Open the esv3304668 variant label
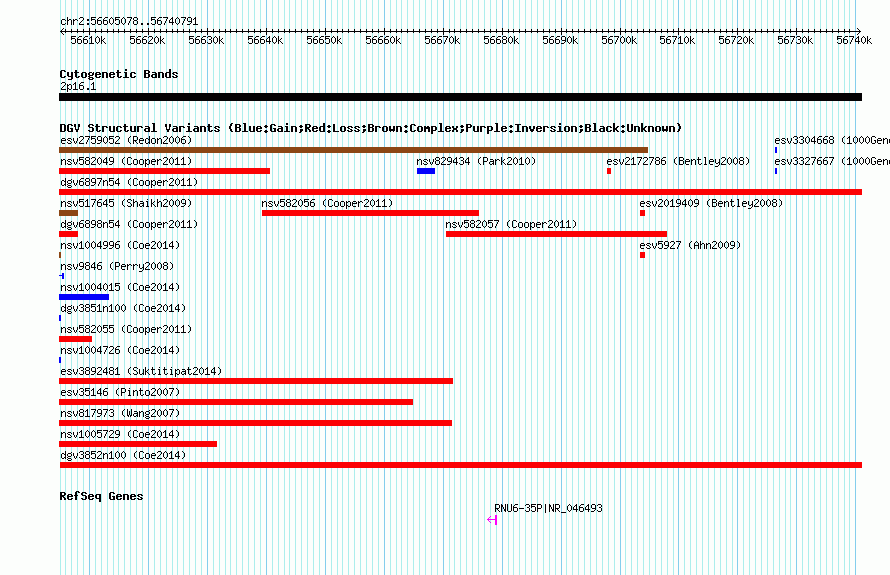 coord(832,140)
